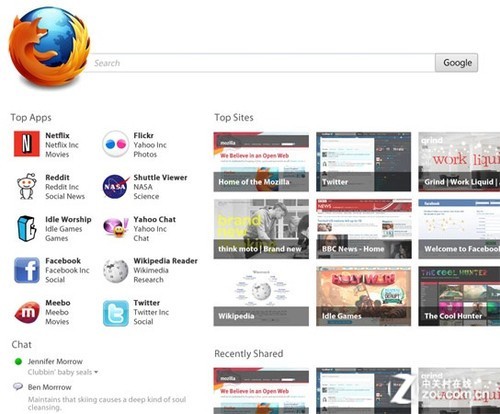The height and width of the screenshot is (414, 500).
Task: Click the Flickr app title text
Action: [143, 135]
